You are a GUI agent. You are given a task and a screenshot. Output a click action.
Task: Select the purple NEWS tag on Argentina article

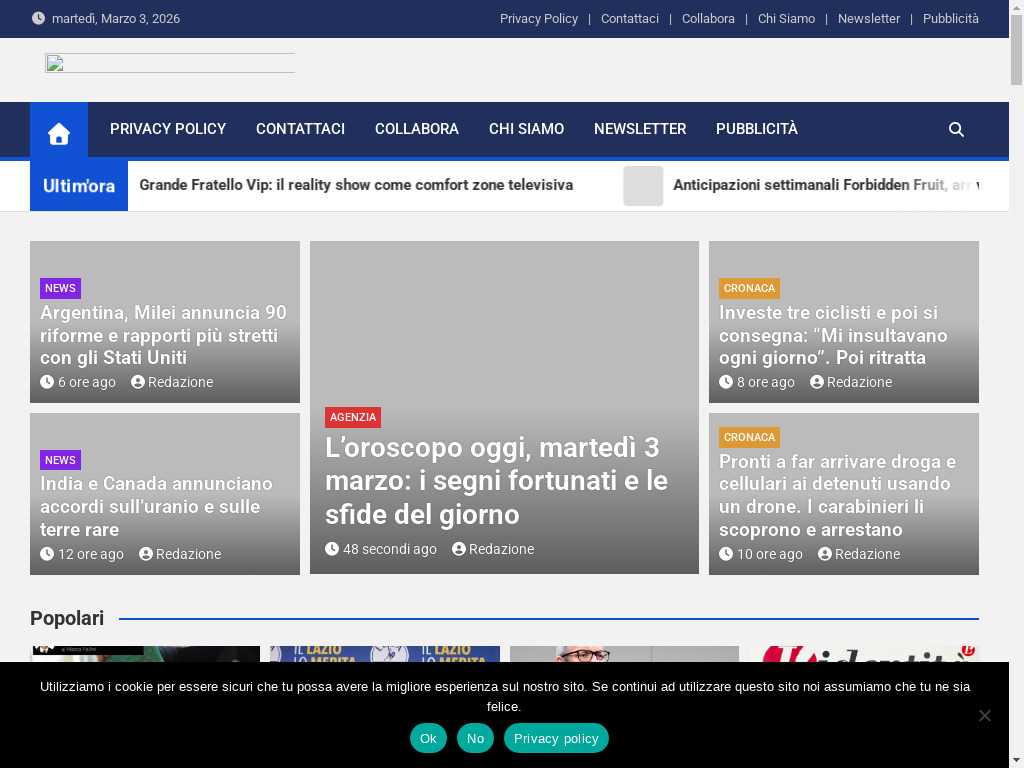click(60, 288)
